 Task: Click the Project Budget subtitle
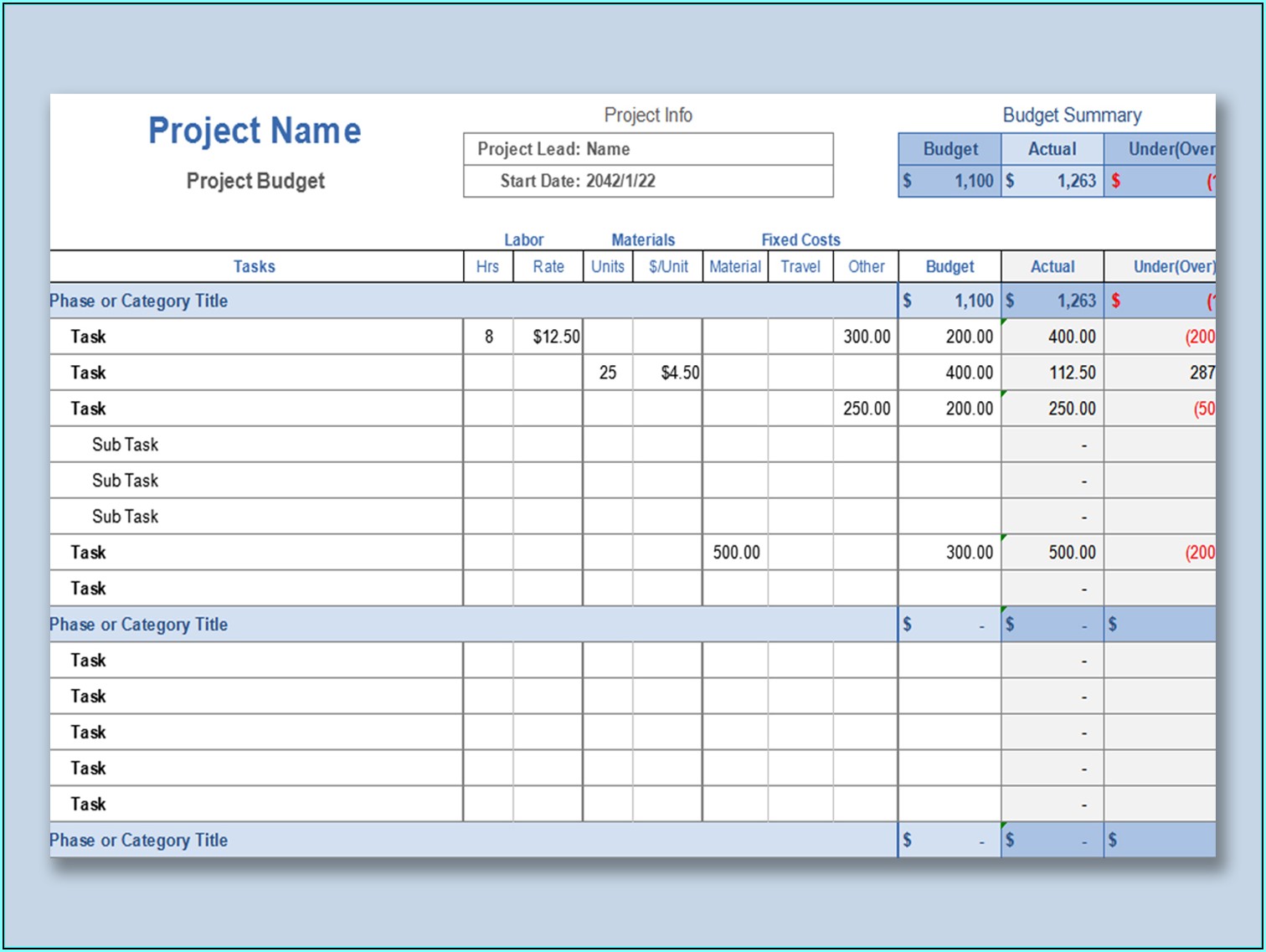click(x=255, y=181)
